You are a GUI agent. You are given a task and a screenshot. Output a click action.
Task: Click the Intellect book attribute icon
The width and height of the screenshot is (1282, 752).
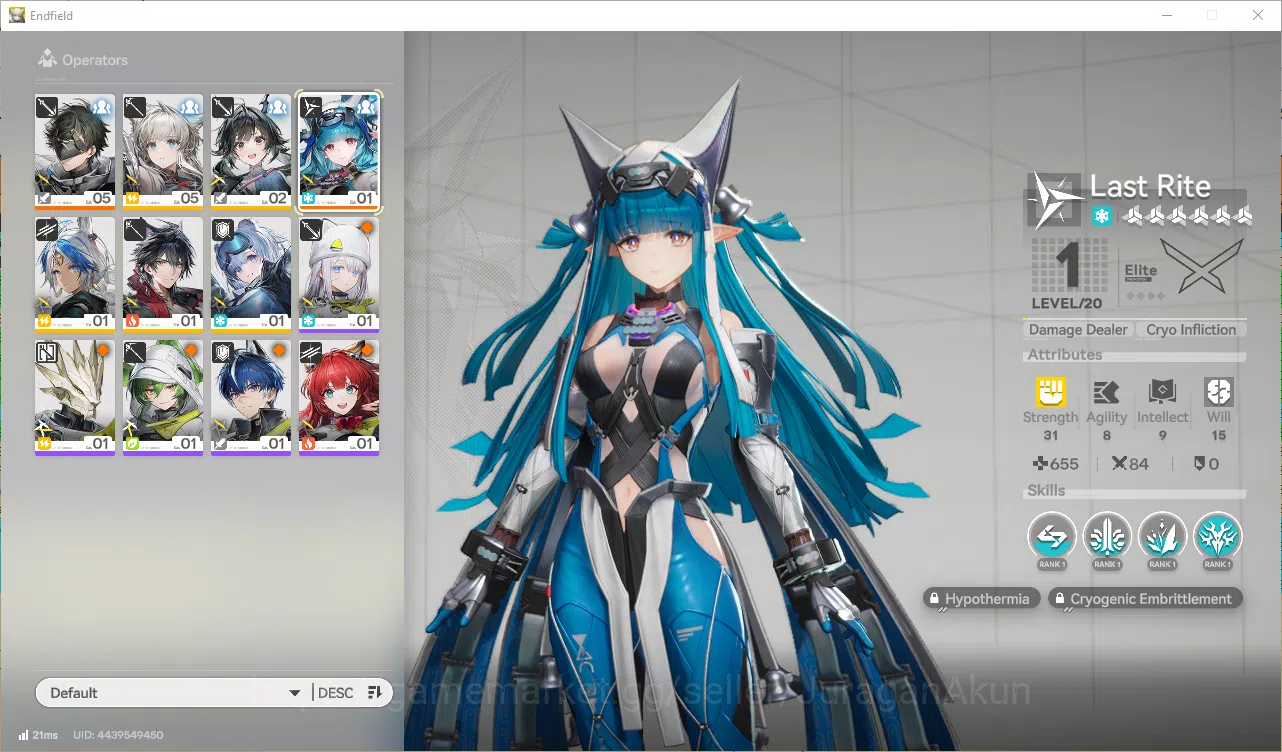(1162, 392)
